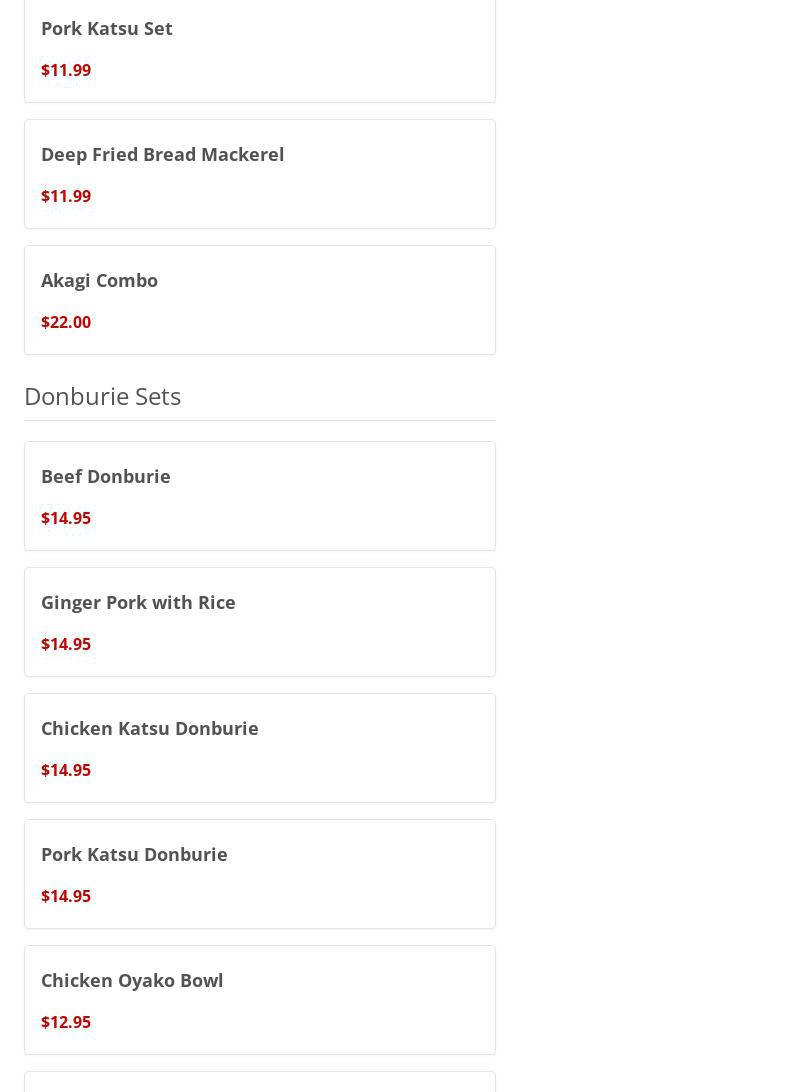
Task: Select the Chicken Oyako Bowl item
Action: pos(132,980)
